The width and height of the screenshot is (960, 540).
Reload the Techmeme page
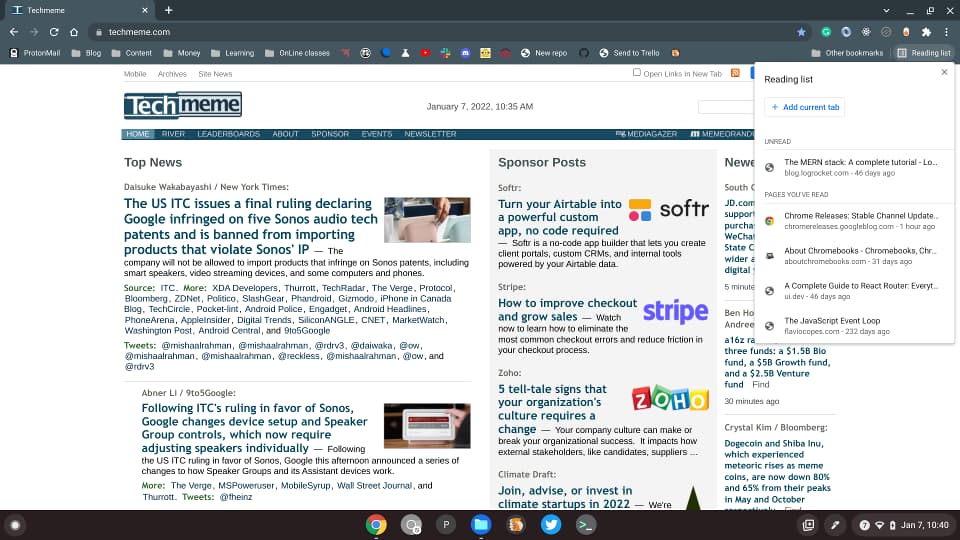point(54,32)
